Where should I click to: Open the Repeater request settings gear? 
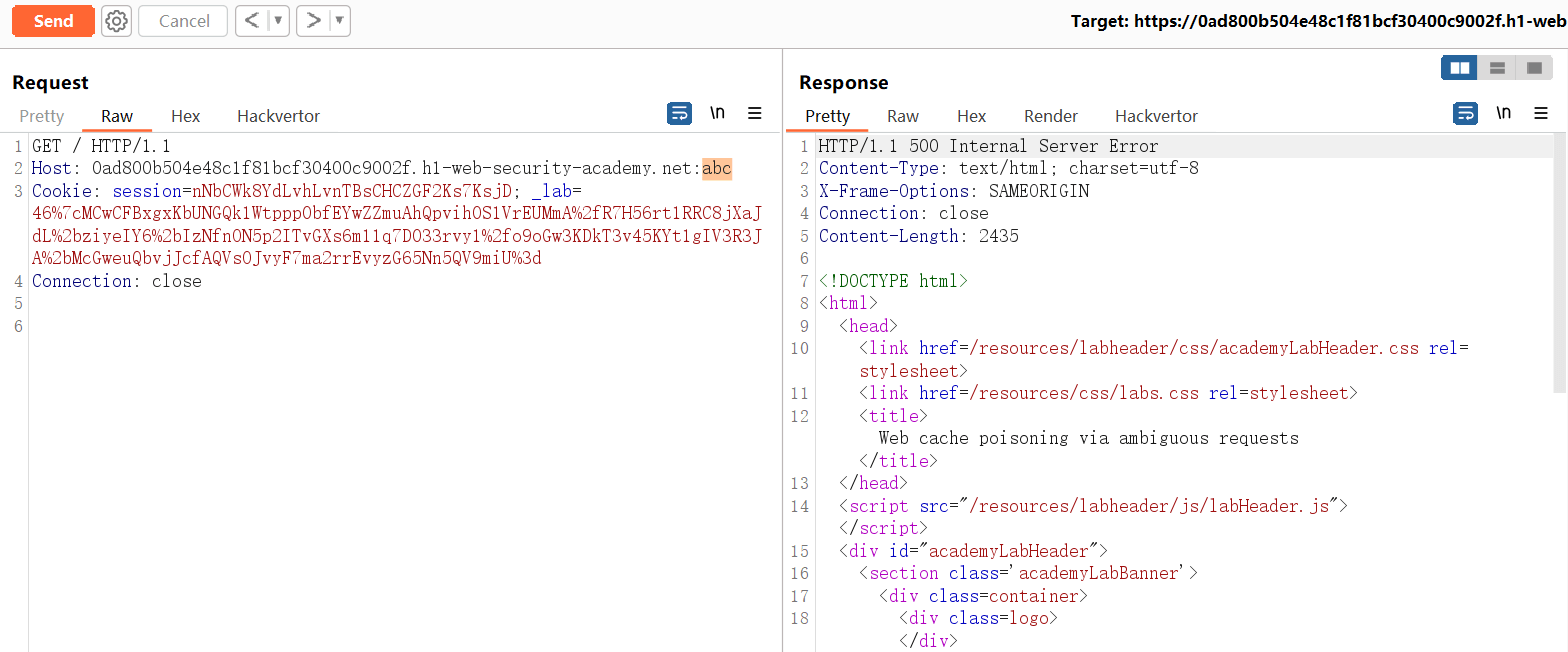point(117,21)
